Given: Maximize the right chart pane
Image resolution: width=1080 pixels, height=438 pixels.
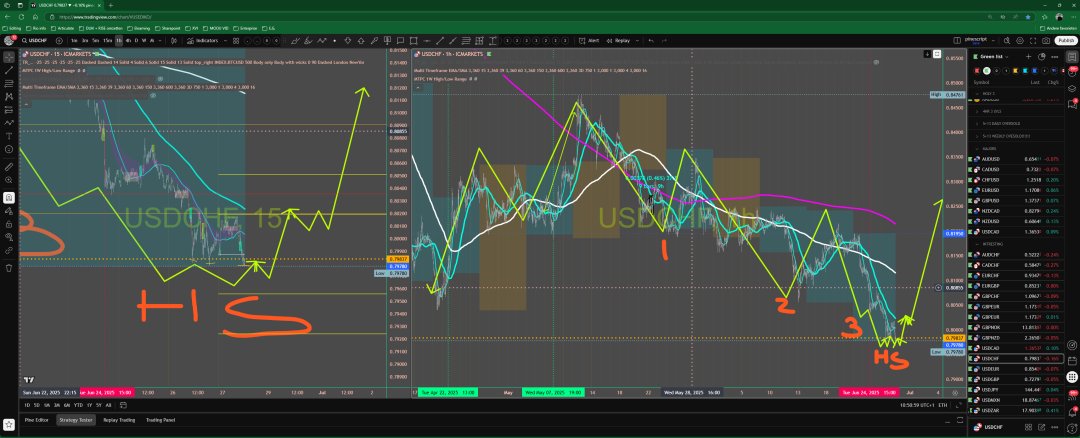Looking at the screenshot, I should [937, 54].
